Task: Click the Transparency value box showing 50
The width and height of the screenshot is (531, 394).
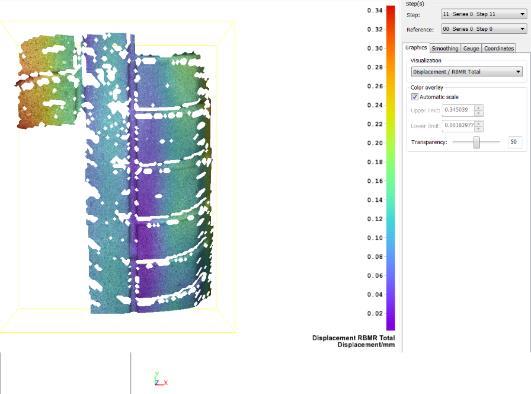Action: (x=514, y=142)
